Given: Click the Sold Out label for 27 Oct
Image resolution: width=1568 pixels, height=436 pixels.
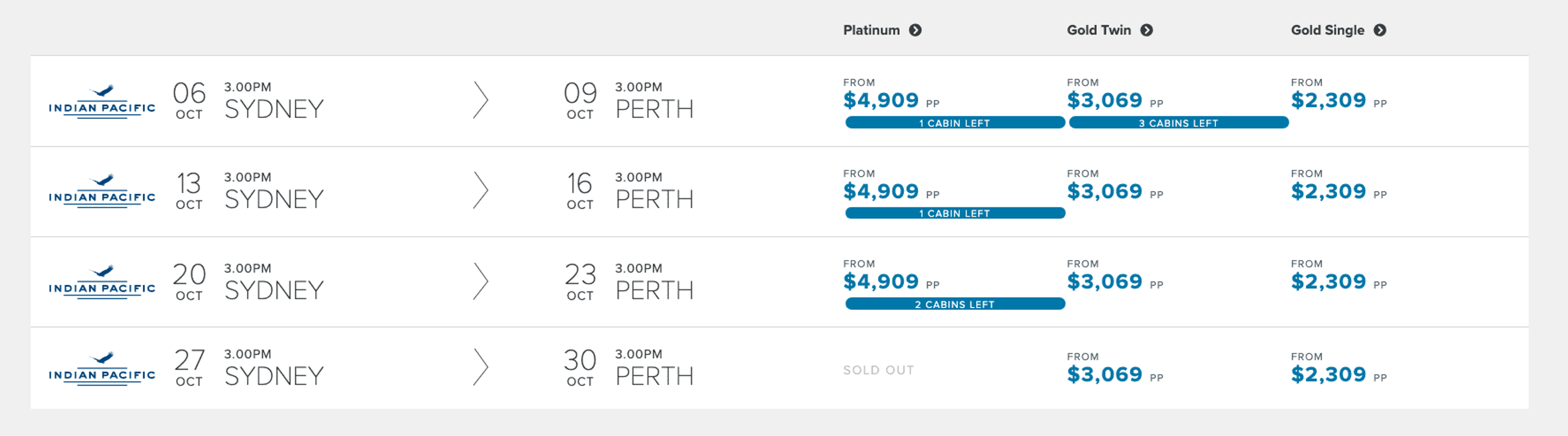Looking at the screenshot, I should (878, 370).
